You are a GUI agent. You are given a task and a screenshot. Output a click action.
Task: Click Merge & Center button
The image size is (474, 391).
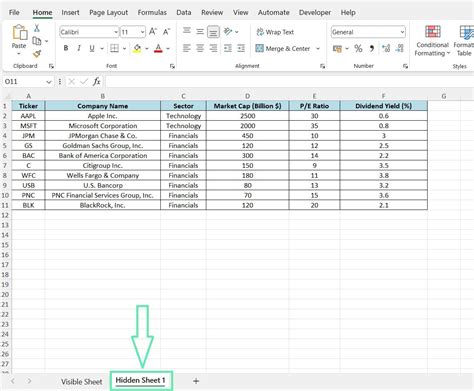tap(283, 49)
